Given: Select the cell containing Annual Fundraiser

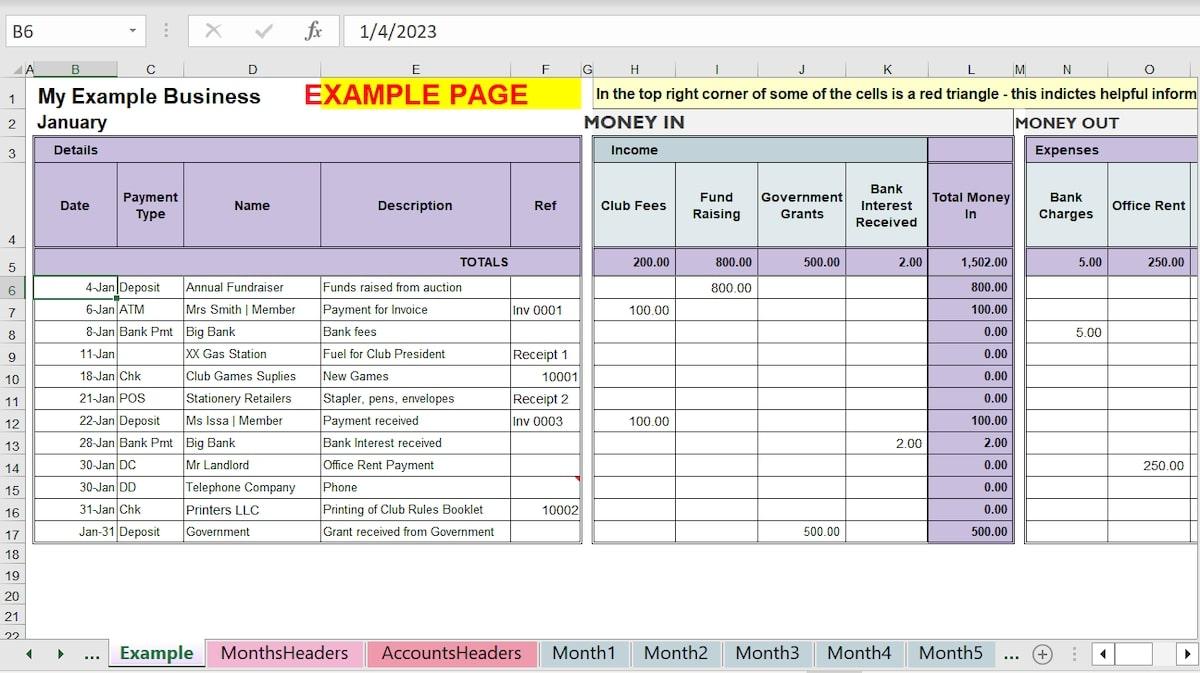Looking at the screenshot, I should (x=251, y=287).
